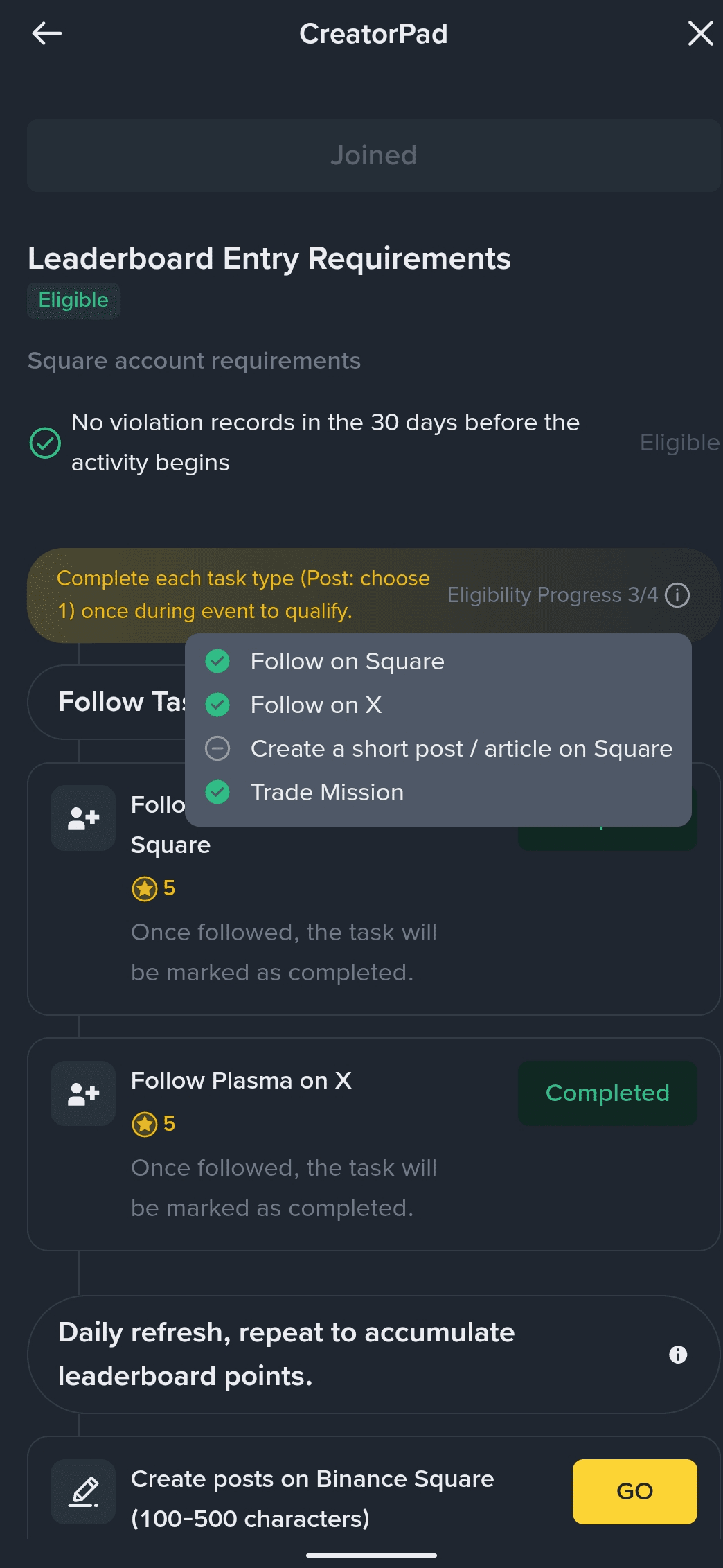Screen dimensions: 723x1568
Task: Click the incomplete circle beside Create a short post
Action: pos(217,749)
